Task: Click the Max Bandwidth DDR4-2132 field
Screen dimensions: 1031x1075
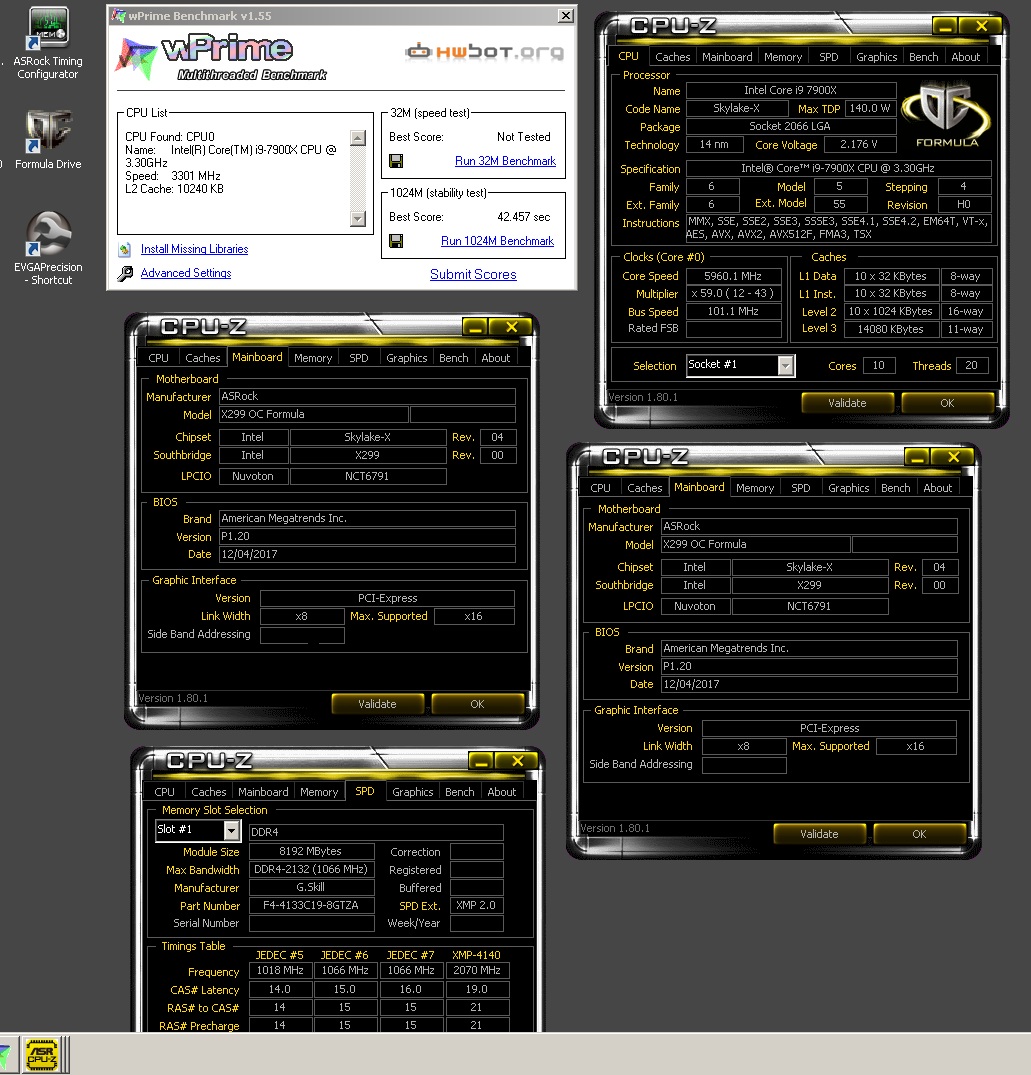Action: [311, 870]
